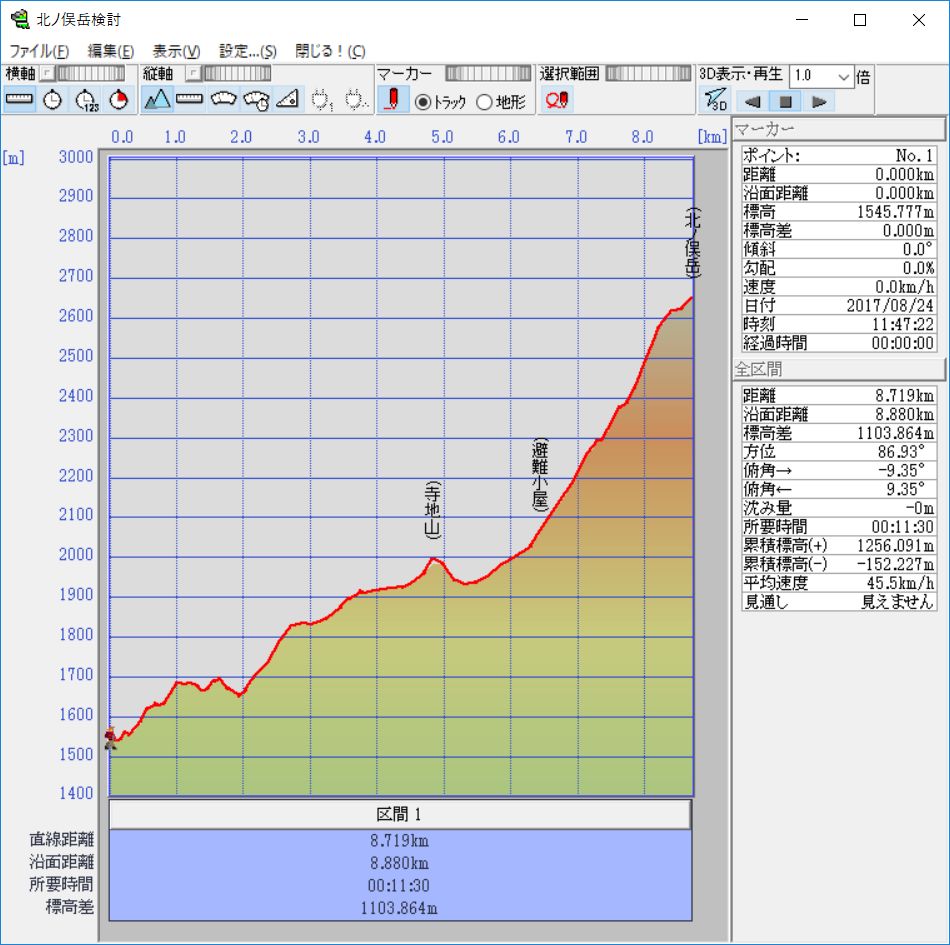Adjust the 横軸 scale slider
This screenshot has width=950, height=945.
coord(91,74)
